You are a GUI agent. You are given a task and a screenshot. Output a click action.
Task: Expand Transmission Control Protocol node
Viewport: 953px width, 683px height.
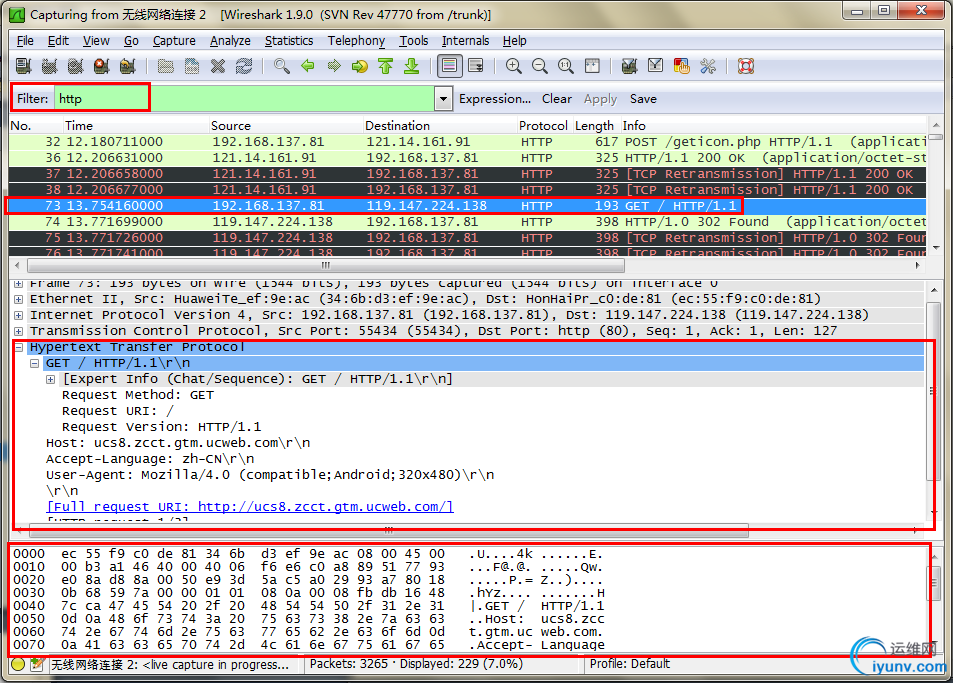(x=19, y=331)
